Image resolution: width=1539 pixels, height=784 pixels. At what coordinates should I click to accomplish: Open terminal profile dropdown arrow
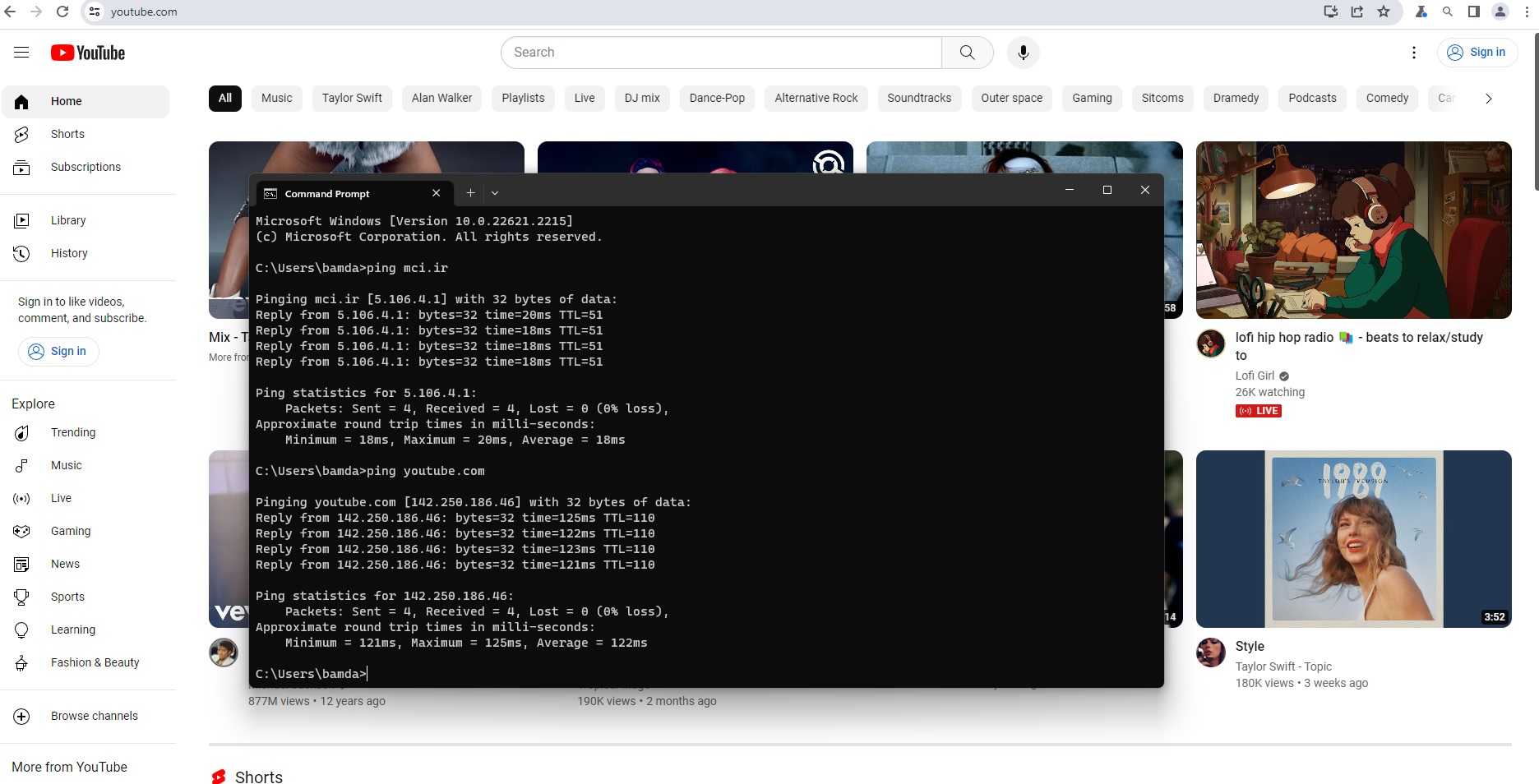pos(495,193)
